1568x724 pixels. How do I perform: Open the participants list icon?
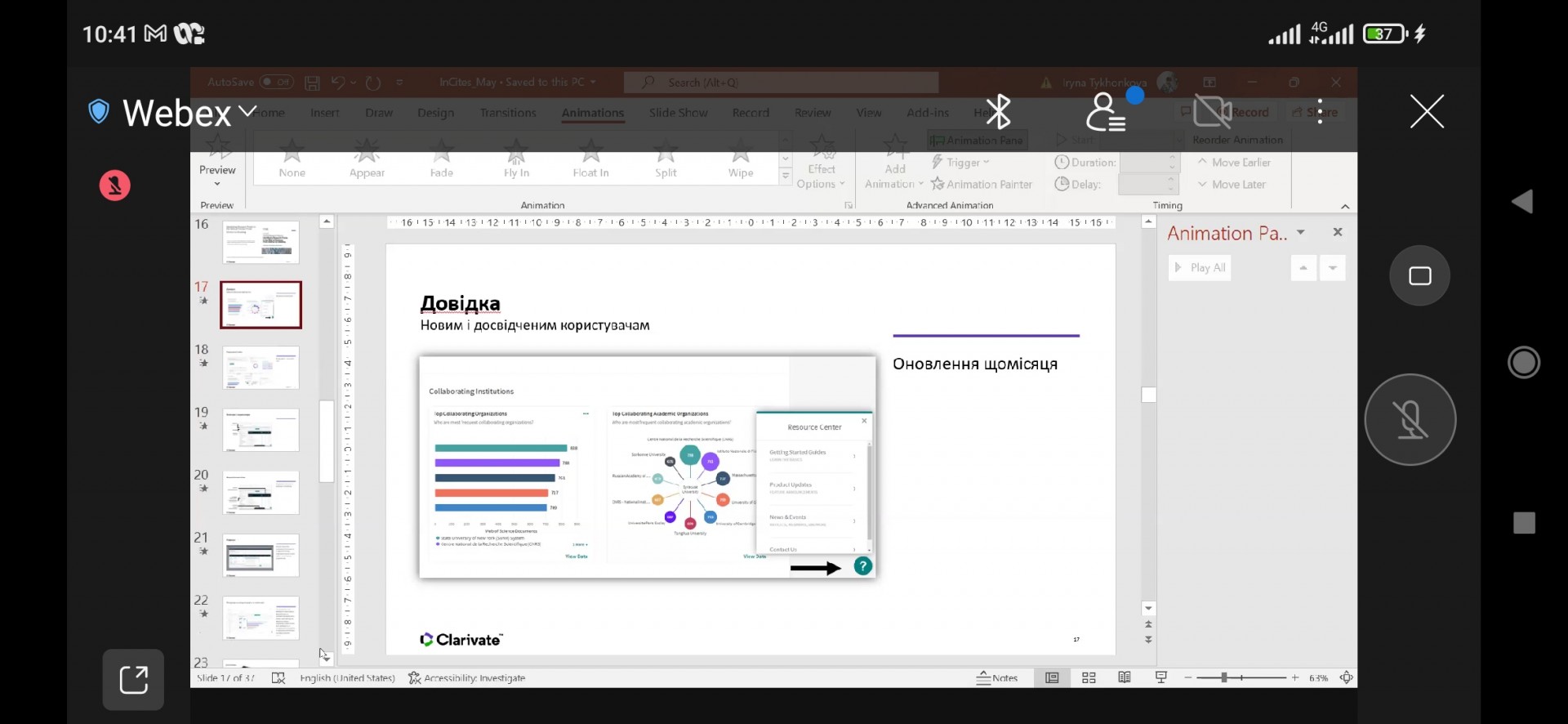pyautogui.click(x=1107, y=112)
